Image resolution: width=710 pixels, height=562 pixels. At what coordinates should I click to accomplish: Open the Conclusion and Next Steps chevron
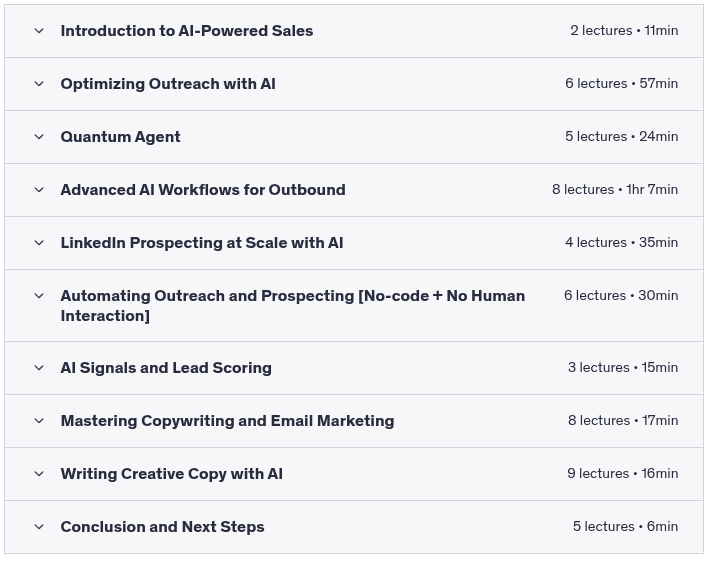(39, 527)
